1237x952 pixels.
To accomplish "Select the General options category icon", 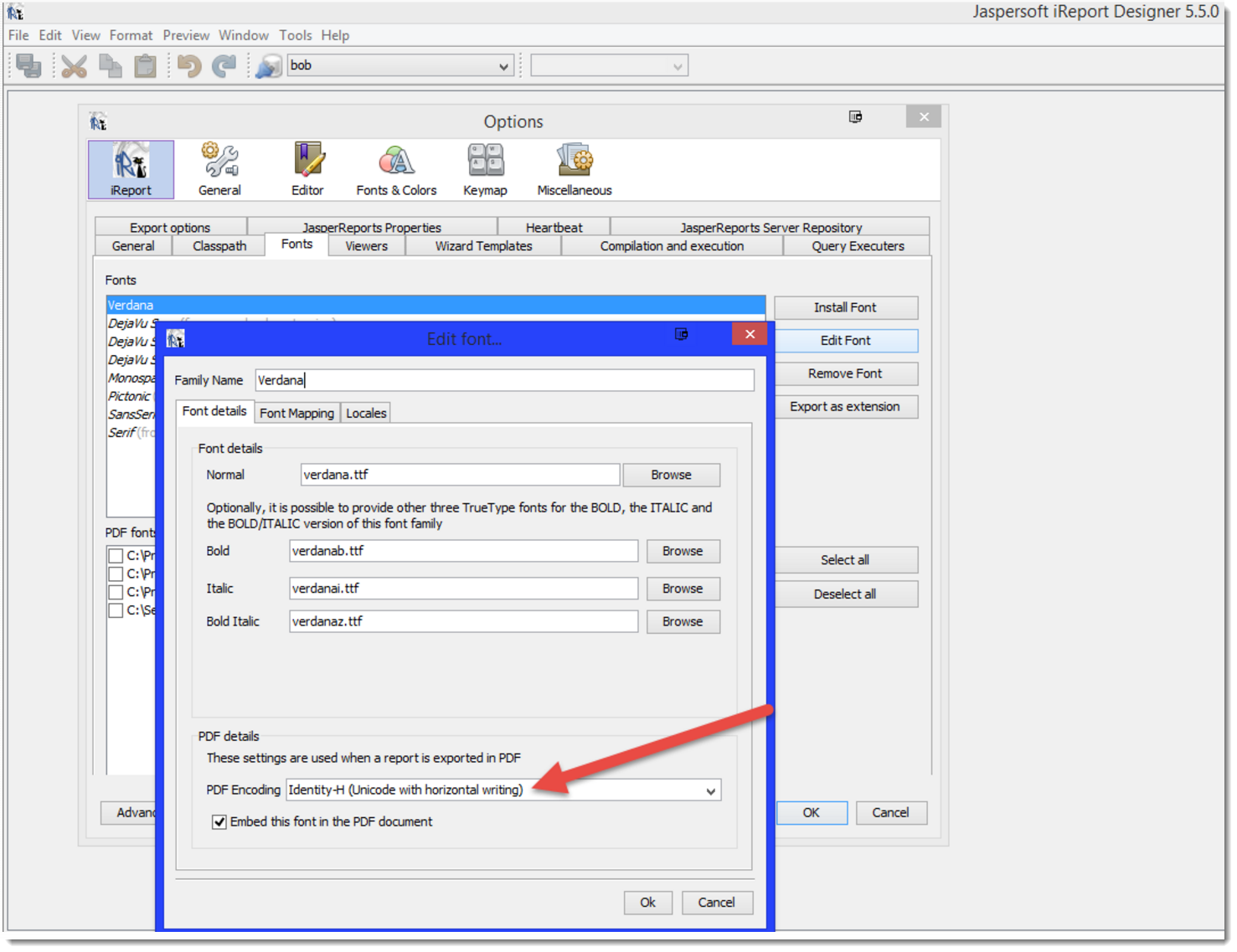I will (x=219, y=169).
